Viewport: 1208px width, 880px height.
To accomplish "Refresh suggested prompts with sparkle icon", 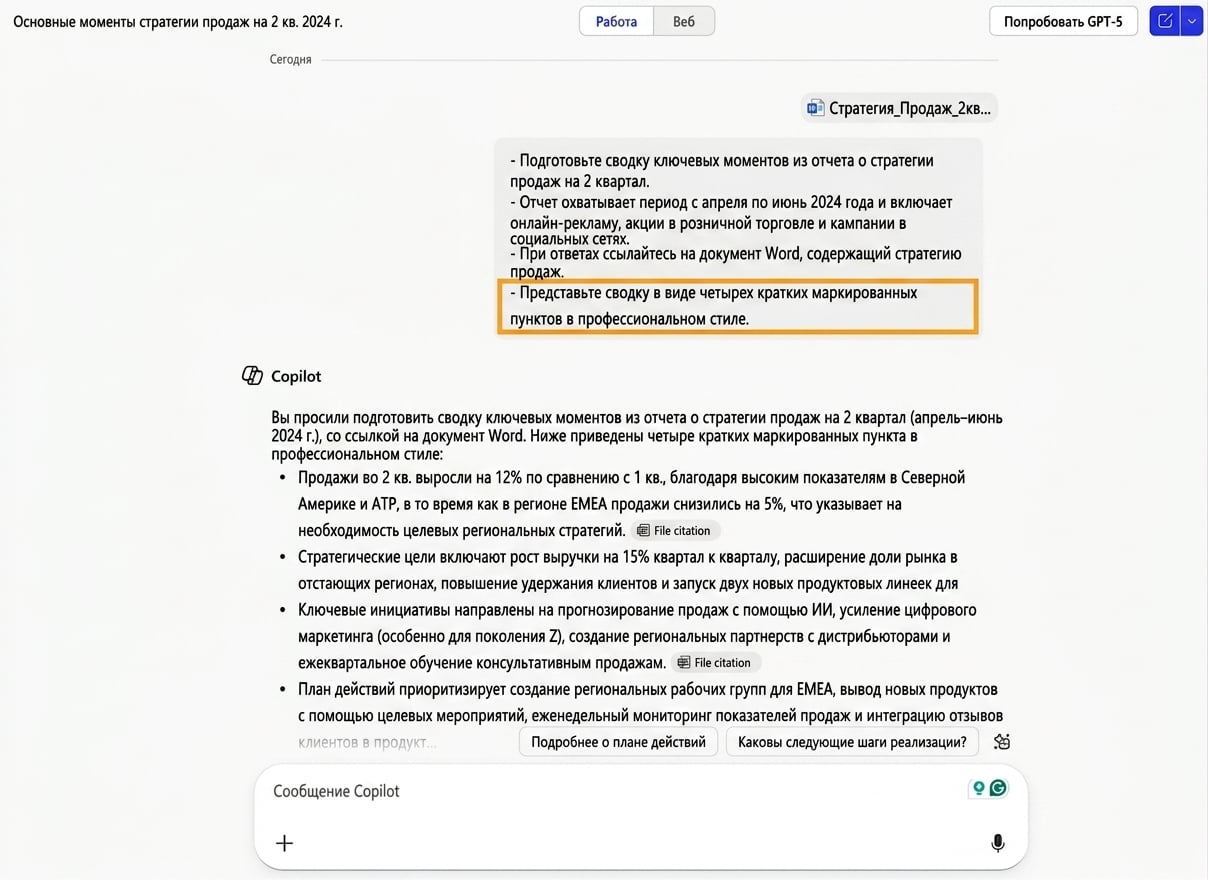I will (x=1002, y=742).
